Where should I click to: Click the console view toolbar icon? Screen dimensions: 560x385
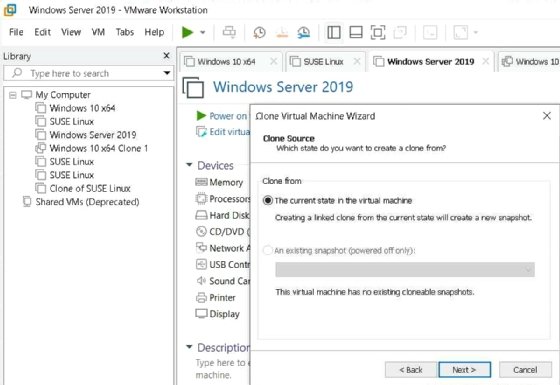click(x=430, y=32)
